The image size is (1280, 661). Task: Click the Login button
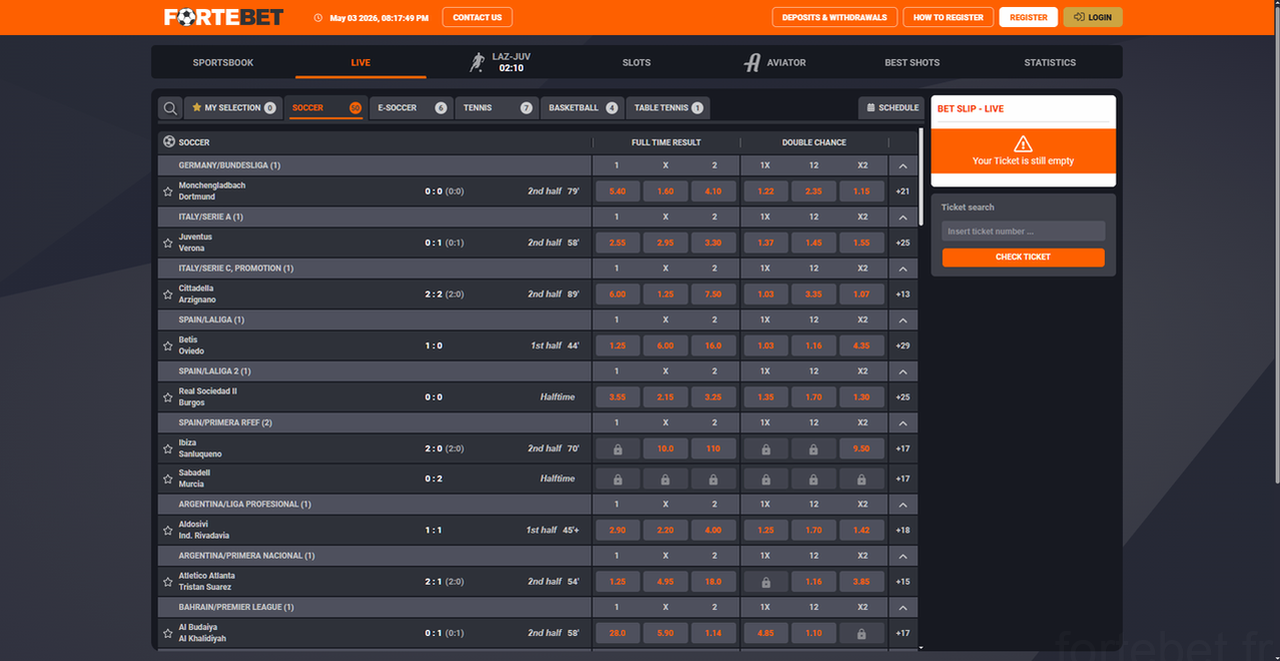point(1093,17)
